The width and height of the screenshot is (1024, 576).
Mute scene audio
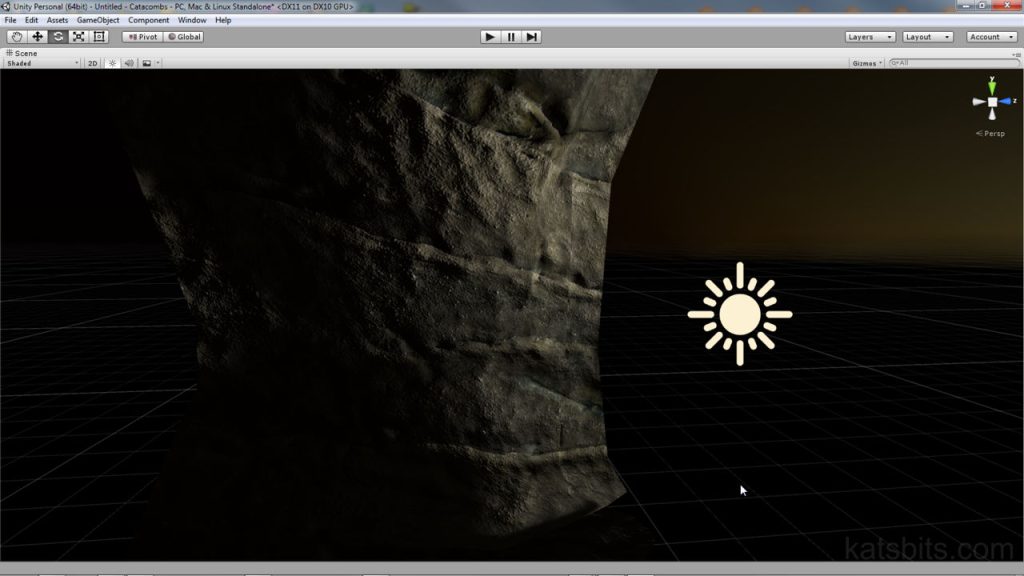tap(128, 63)
